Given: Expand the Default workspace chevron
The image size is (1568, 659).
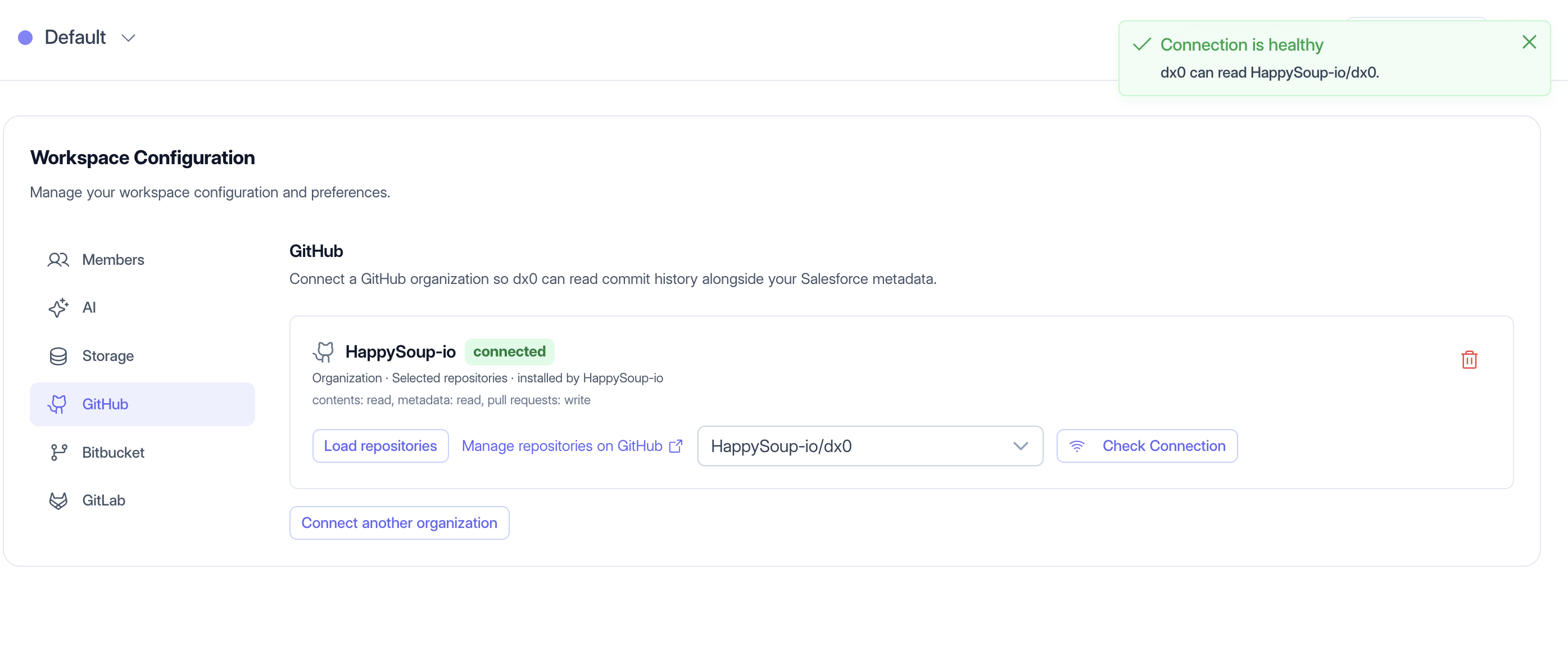Looking at the screenshot, I should [128, 38].
